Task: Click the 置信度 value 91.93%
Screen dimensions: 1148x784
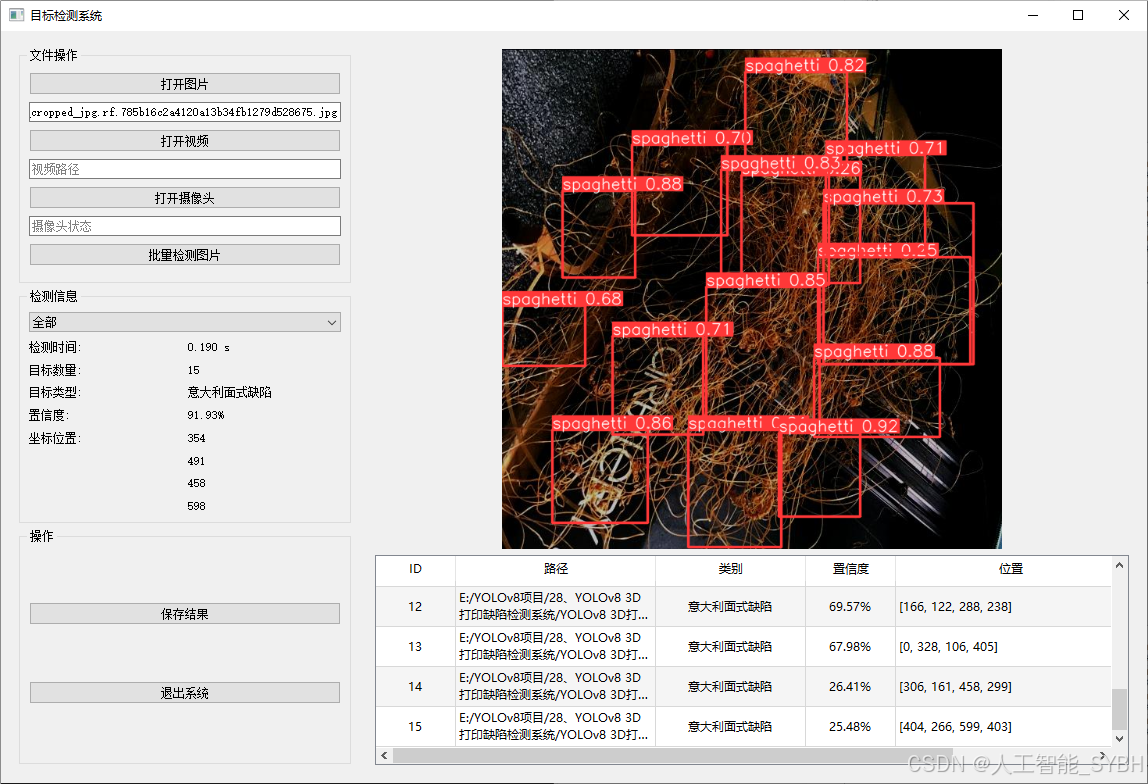Action: tap(206, 415)
